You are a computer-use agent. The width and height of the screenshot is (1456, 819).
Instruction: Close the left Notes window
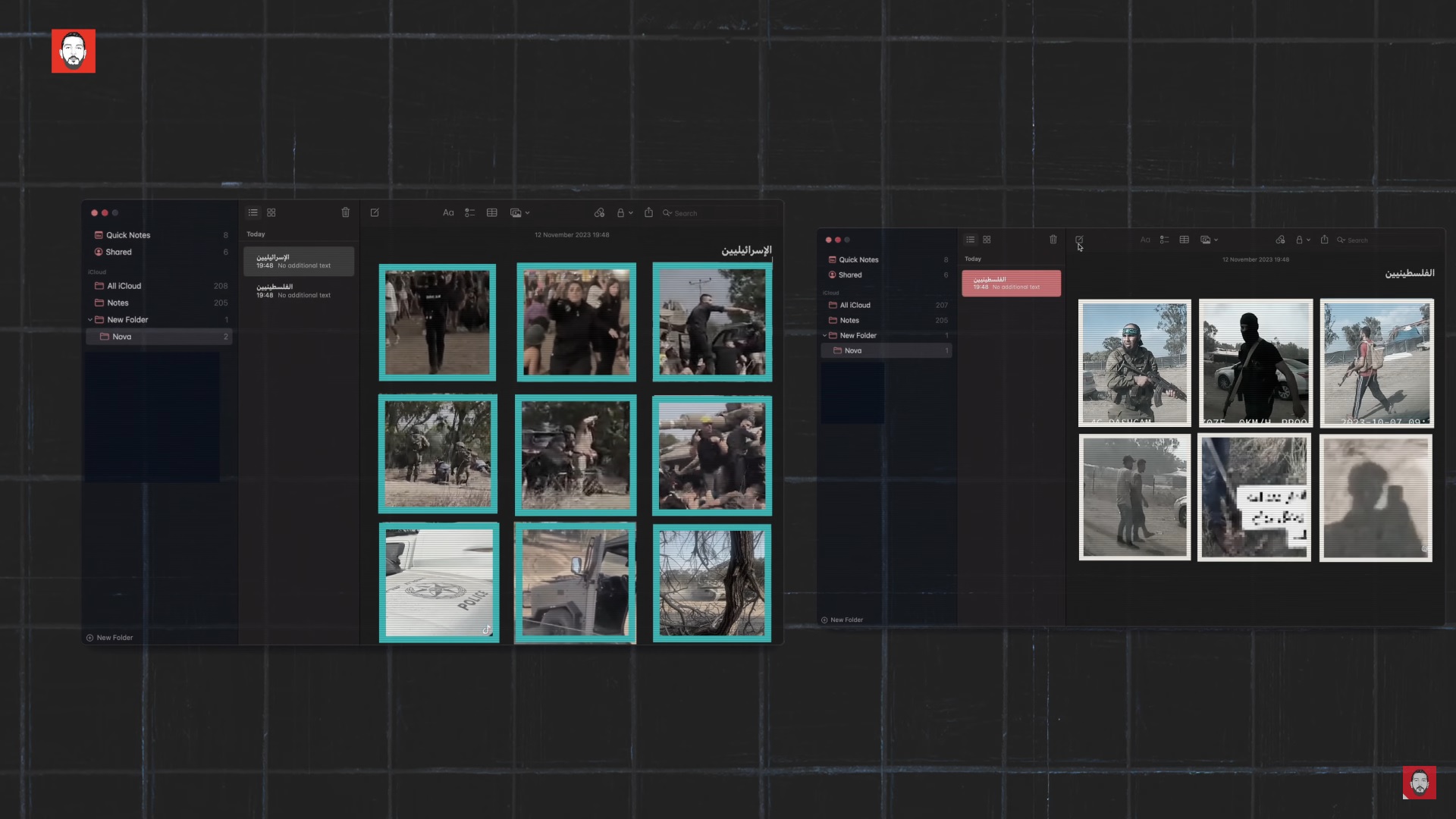(x=95, y=213)
